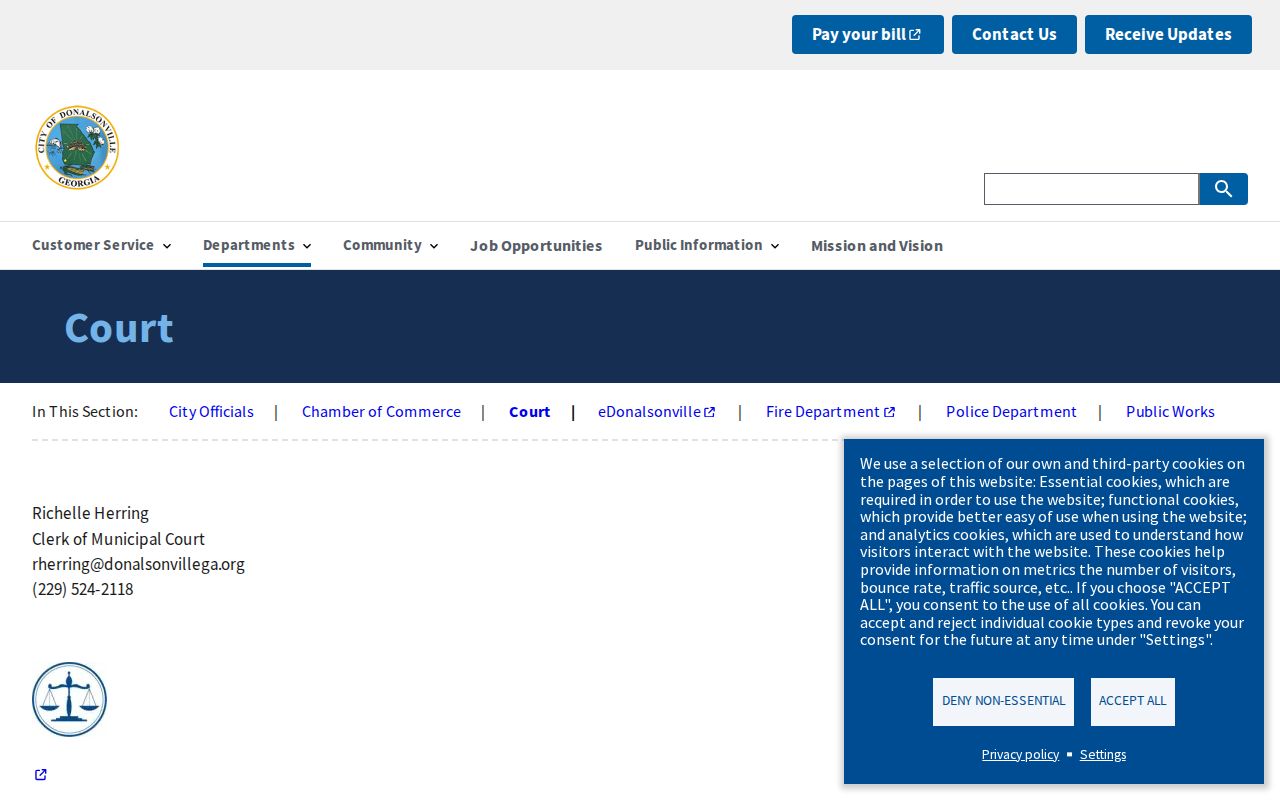Focus the site search input field
The height and width of the screenshot is (800, 1280).
tap(1091, 189)
